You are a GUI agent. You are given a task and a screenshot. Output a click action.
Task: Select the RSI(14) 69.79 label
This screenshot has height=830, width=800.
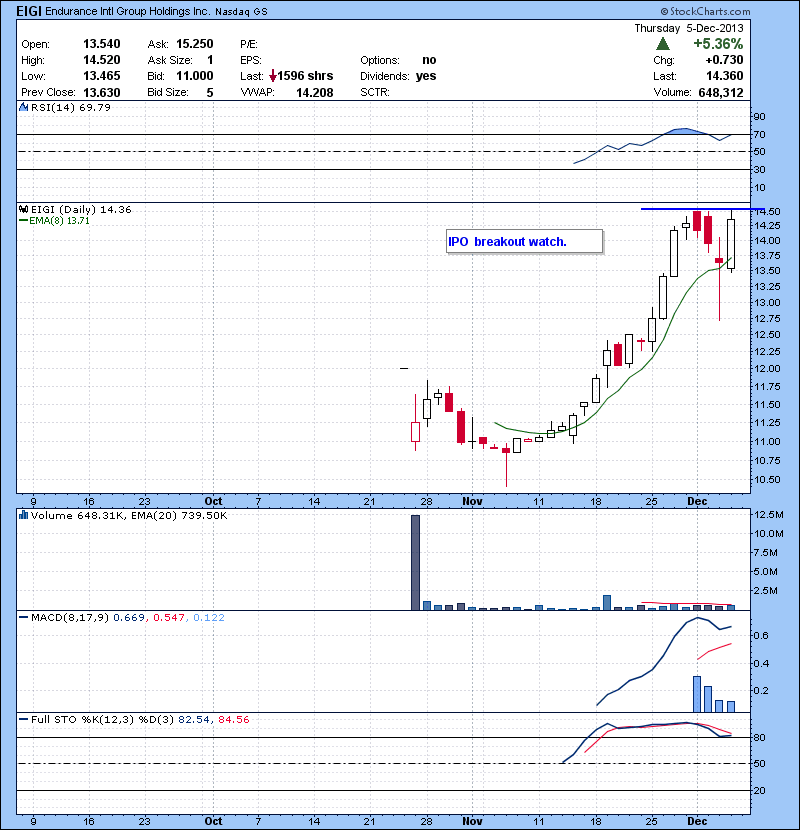click(71, 107)
